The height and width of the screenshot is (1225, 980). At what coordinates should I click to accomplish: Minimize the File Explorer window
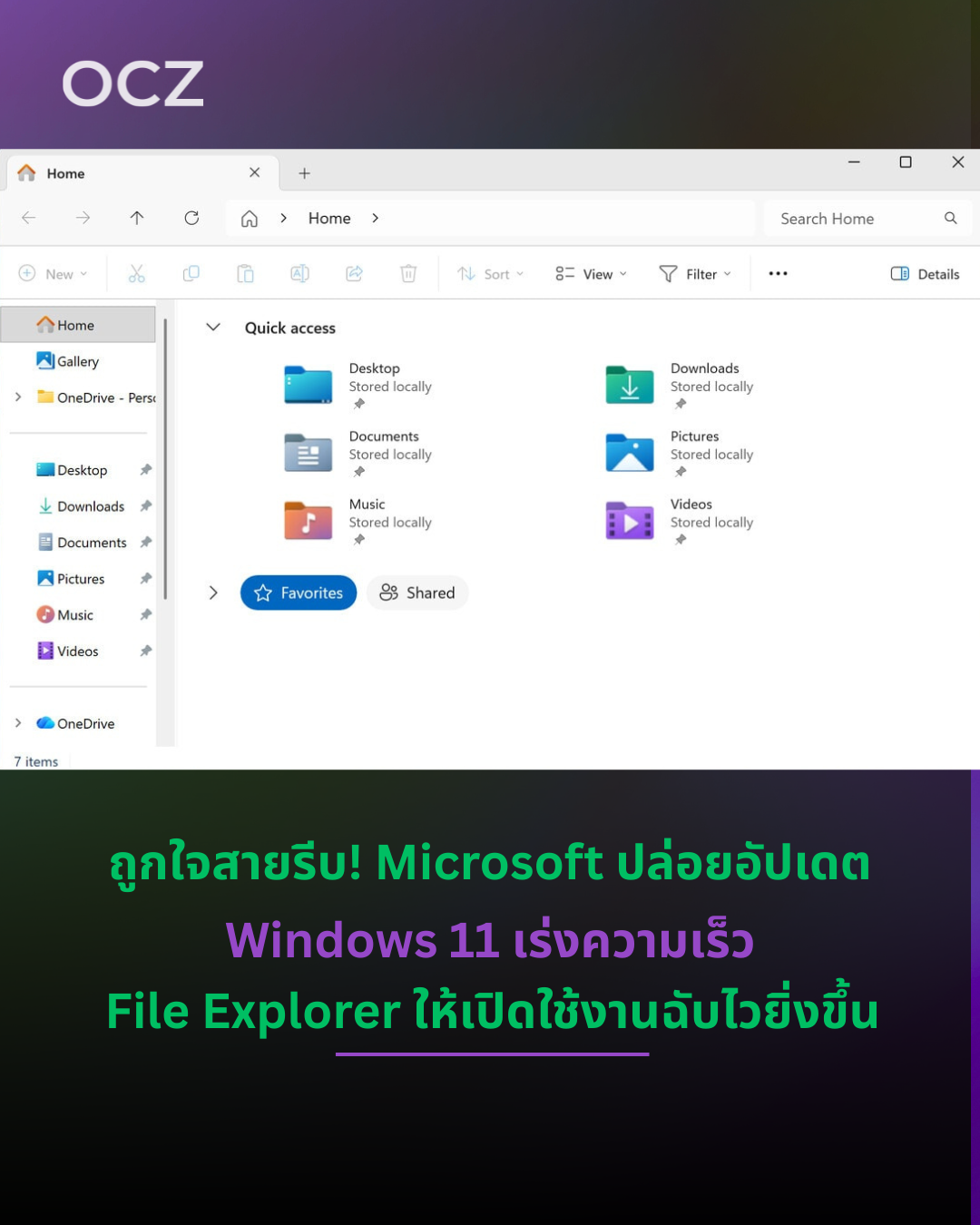point(854,162)
